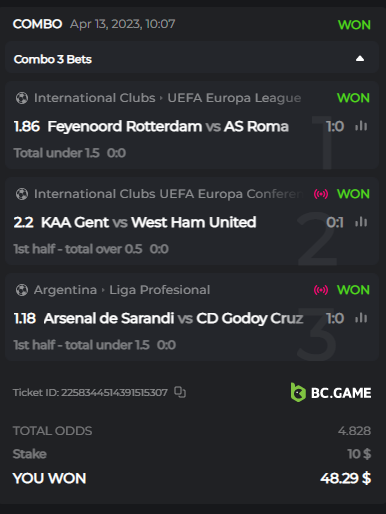The image size is (386, 514).
Task: Copy the Ticket ID with copy icon
Action: tap(180, 392)
